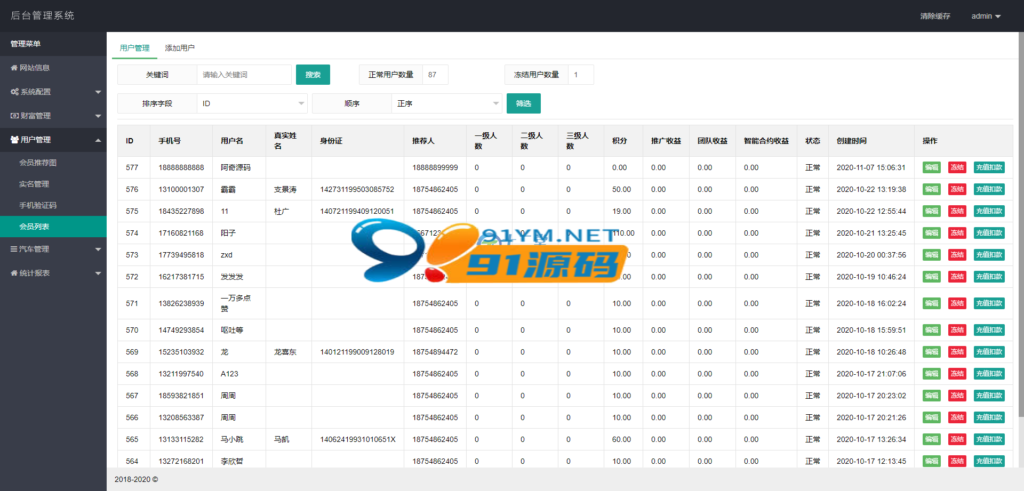
Task: Click 冻结 for user ID 569
Action: 957,352
